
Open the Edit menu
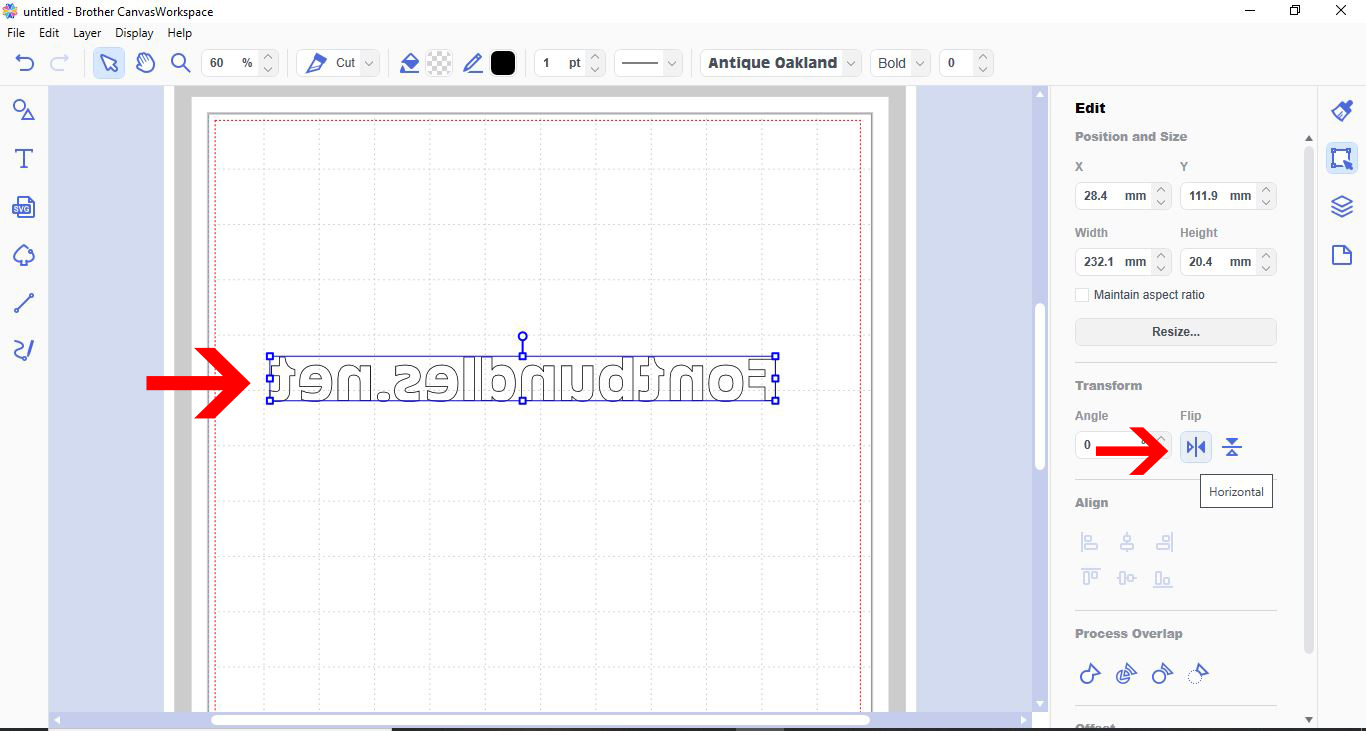(49, 33)
